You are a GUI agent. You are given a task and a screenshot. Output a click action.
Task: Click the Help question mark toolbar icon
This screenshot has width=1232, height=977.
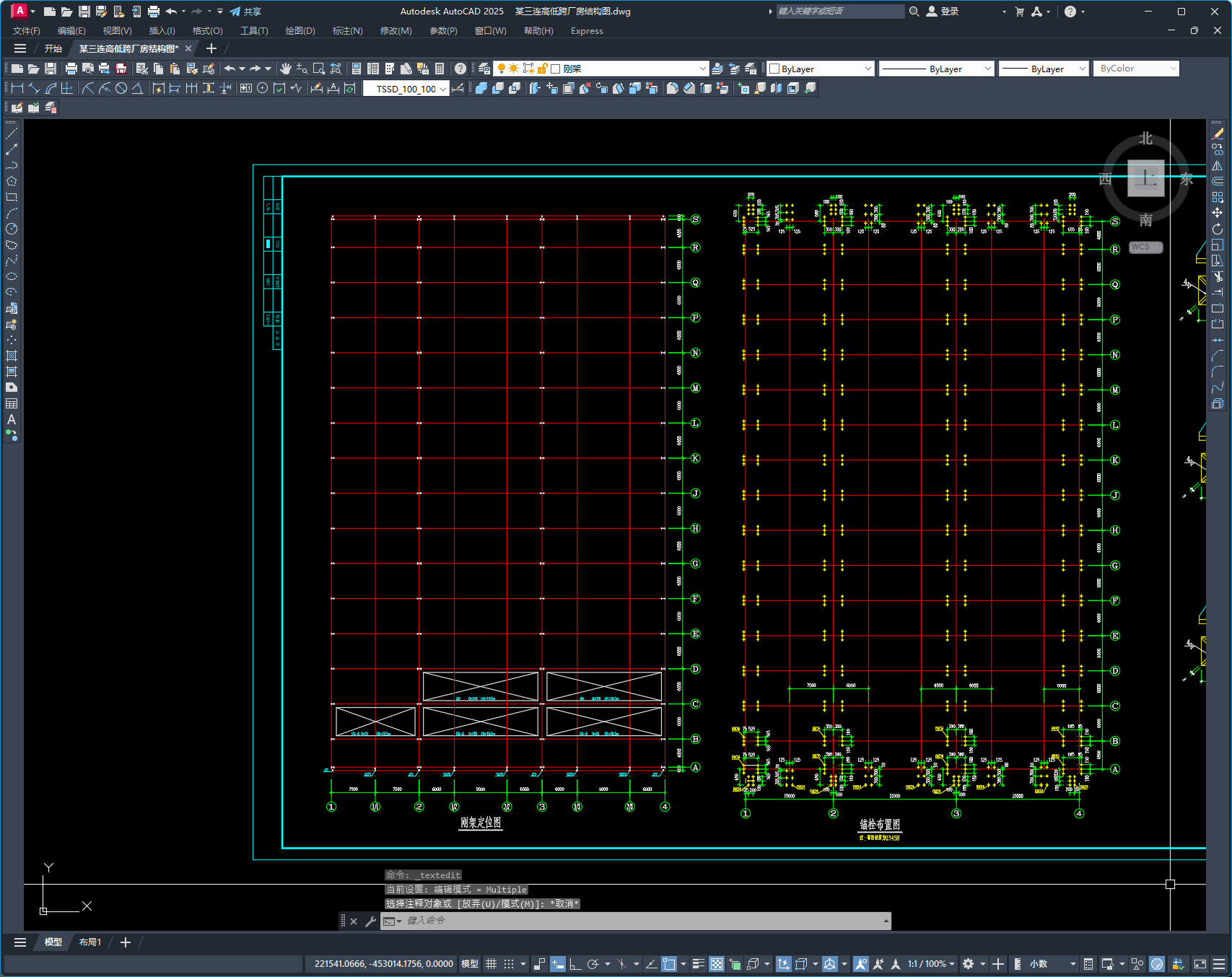(x=460, y=69)
